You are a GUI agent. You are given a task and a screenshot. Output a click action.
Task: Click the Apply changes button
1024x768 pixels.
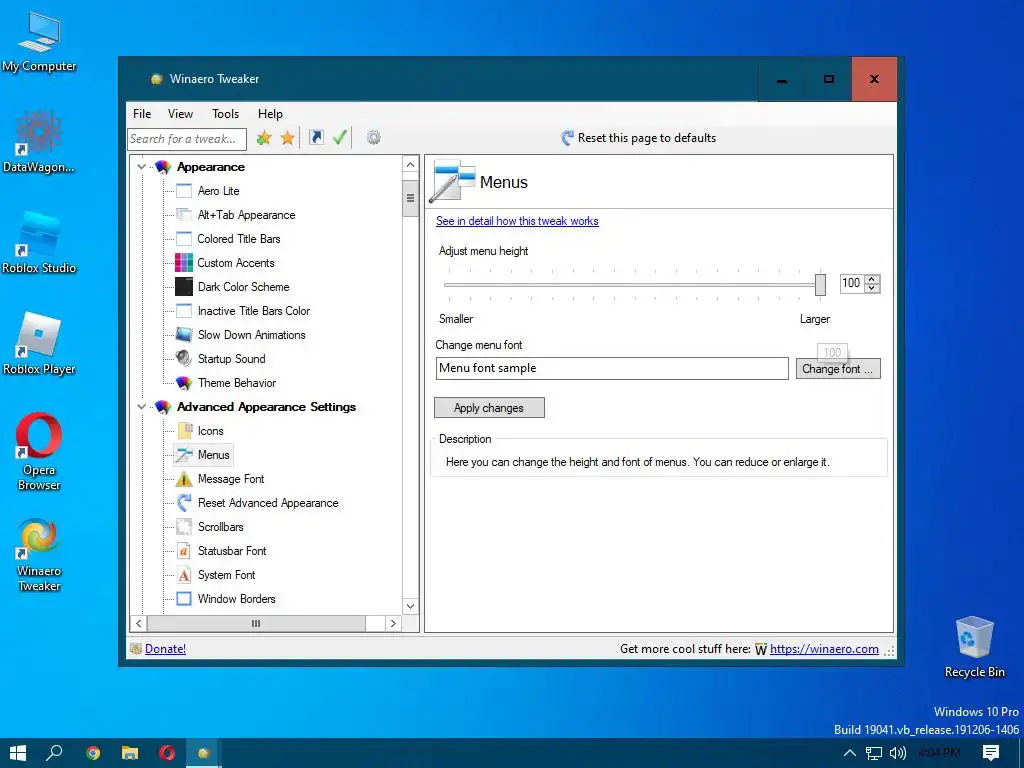pyautogui.click(x=489, y=408)
